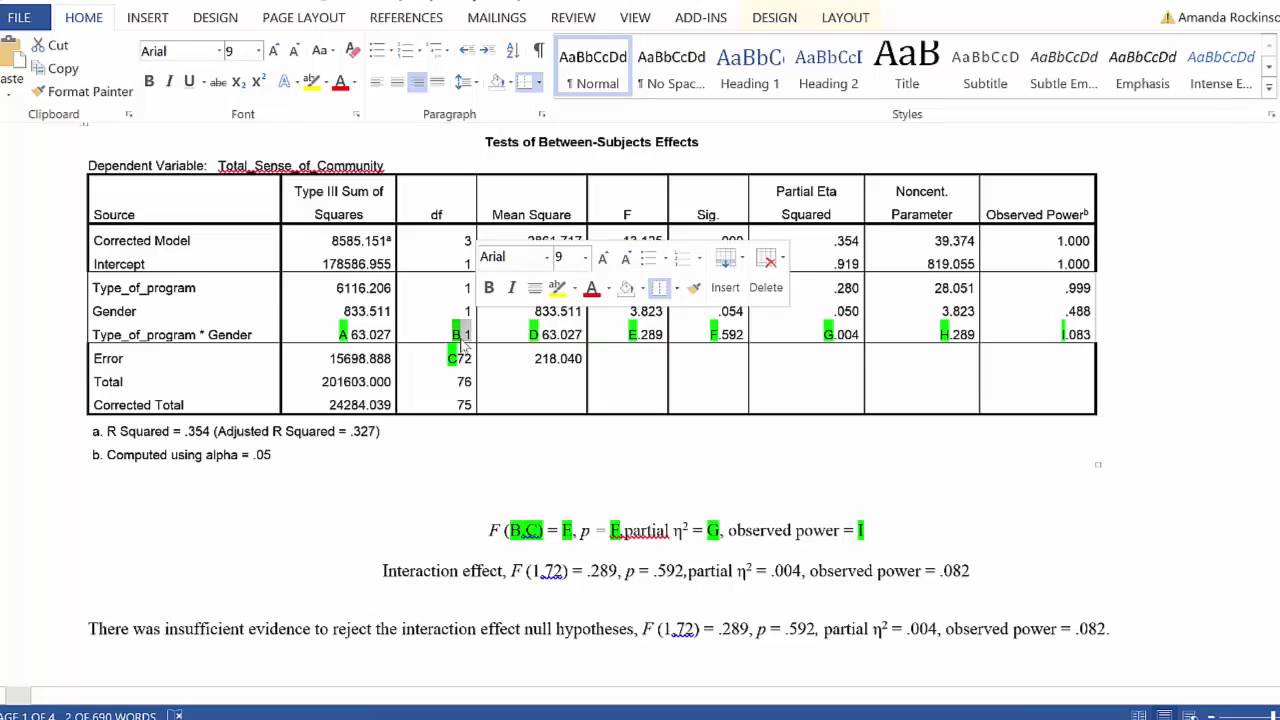Toggle Bold in floating mini toolbar
This screenshot has width=1280, height=720.
pos(489,288)
